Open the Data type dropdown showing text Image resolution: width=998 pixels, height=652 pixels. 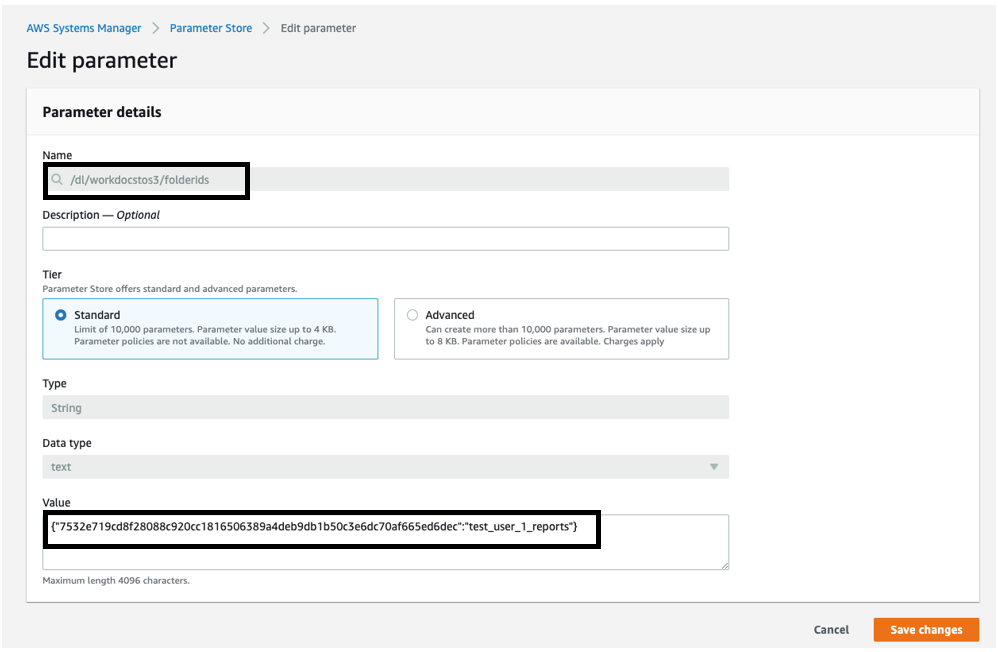point(714,466)
